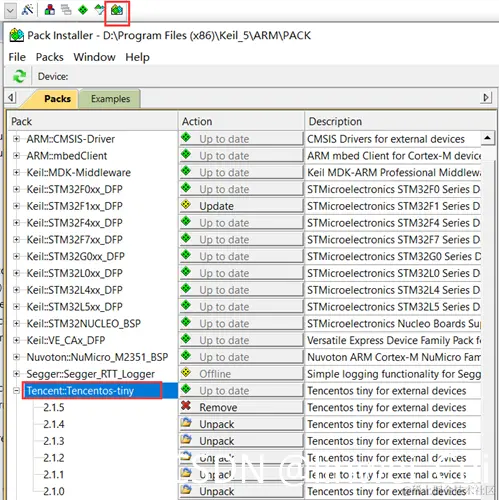
Task: Click Unpack for version 2.1.4
Action: click(241, 424)
